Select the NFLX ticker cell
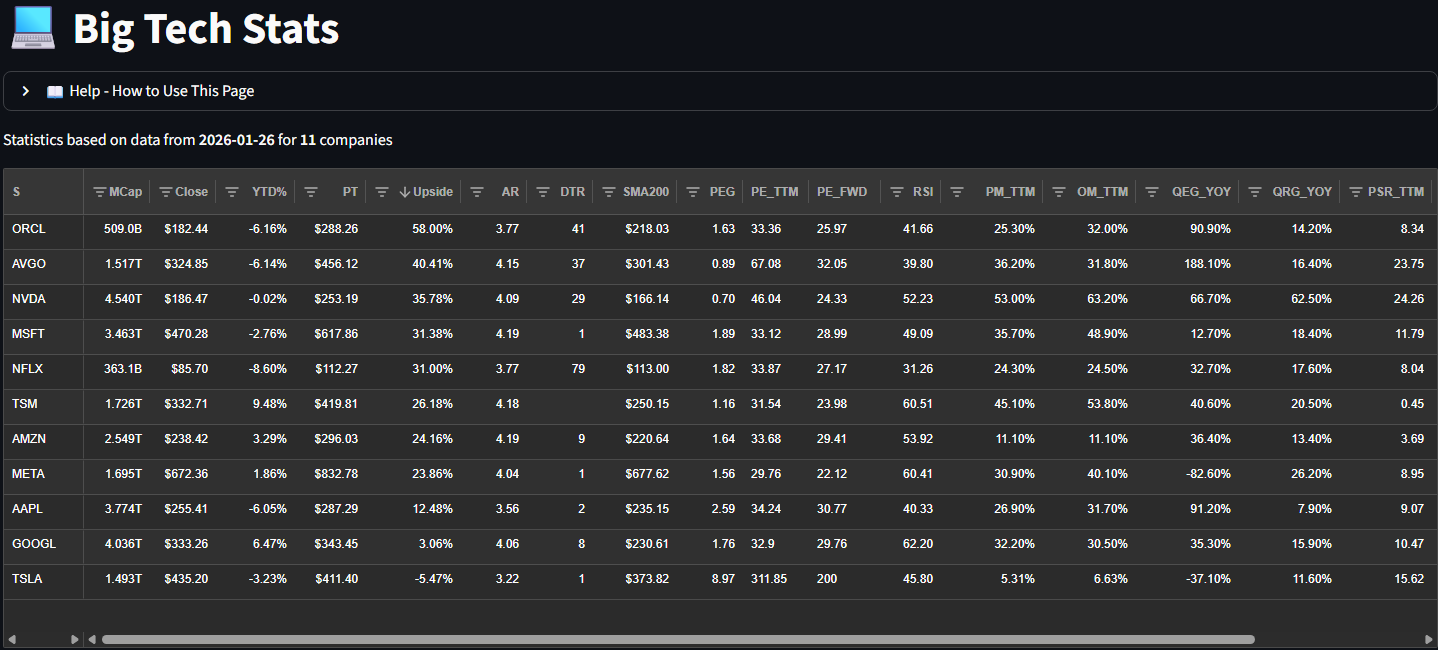The width and height of the screenshot is (1438, 650). [x=43, y=370]
